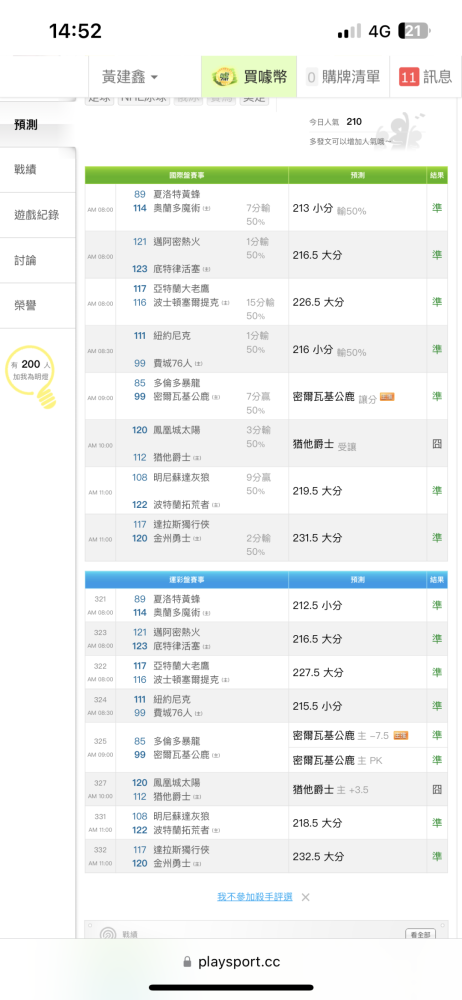Click the 夏洛特黃蜂 team in 國際盤賽事
The width and height of the screenshot is (462, 1000).
coord(177,194)
